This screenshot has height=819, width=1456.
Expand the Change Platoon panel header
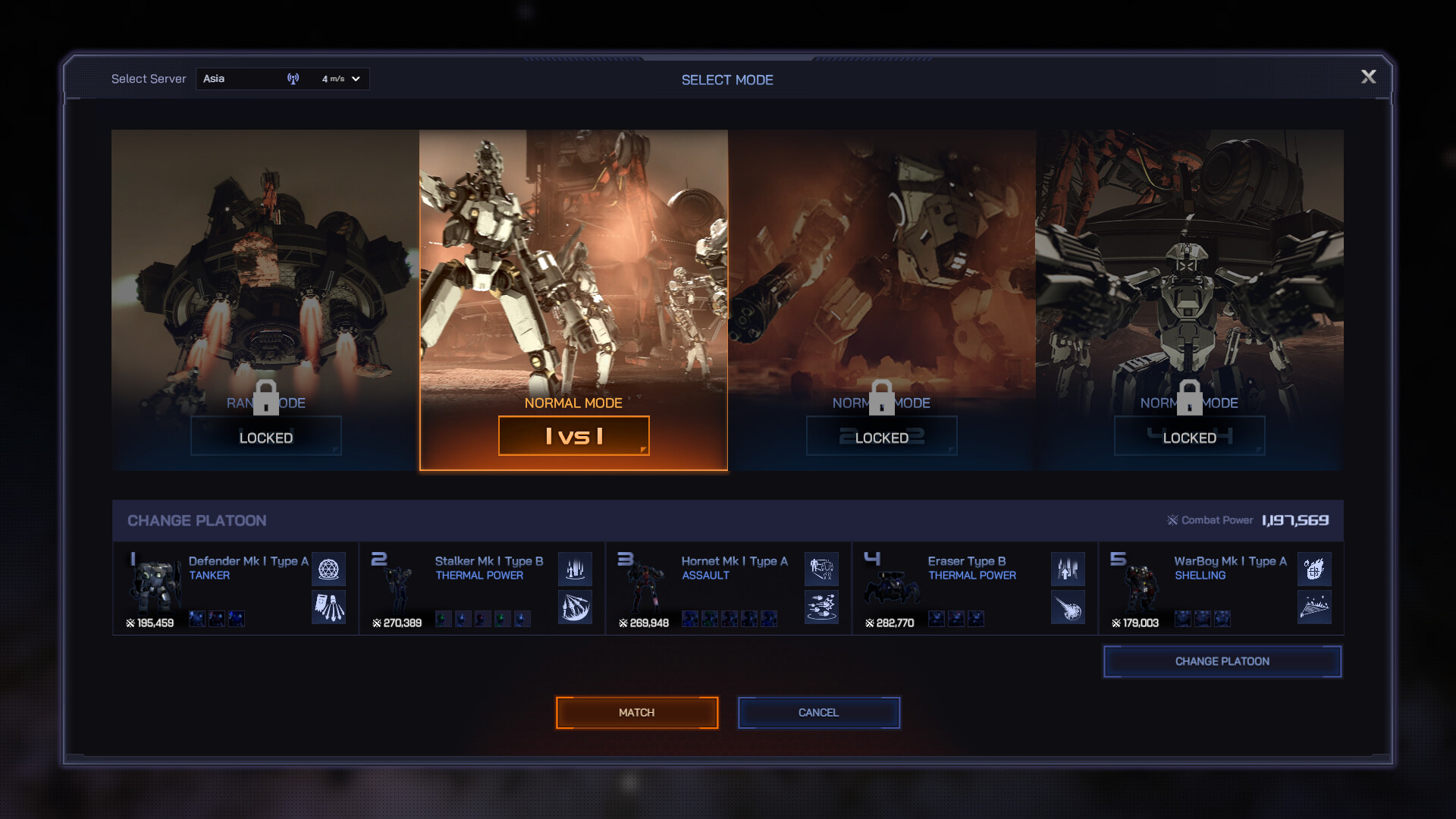point(197,520)
